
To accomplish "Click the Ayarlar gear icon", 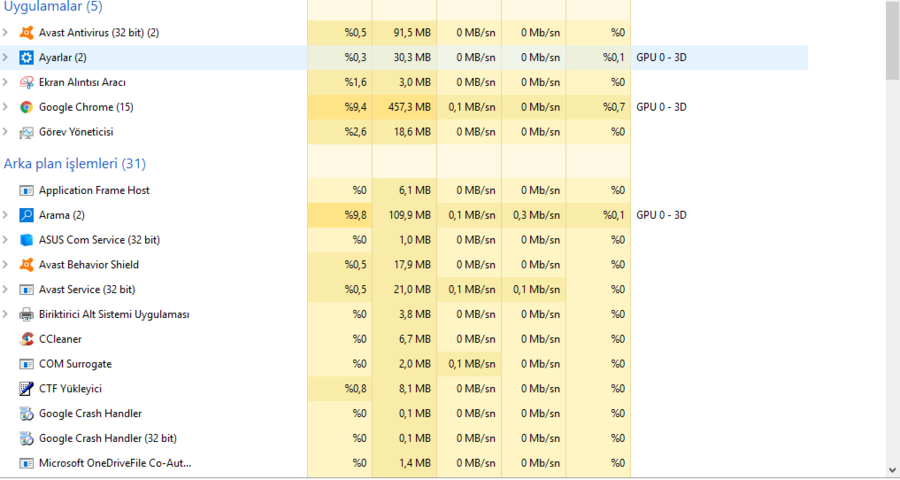I will pos(26,57).
